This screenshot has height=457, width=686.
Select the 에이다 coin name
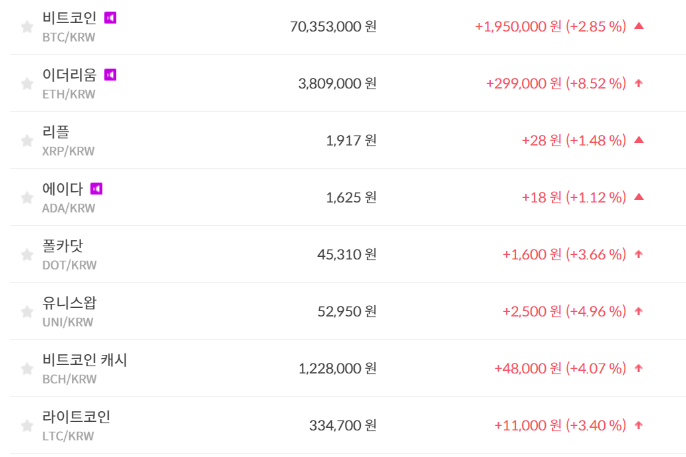click(63, 189)
